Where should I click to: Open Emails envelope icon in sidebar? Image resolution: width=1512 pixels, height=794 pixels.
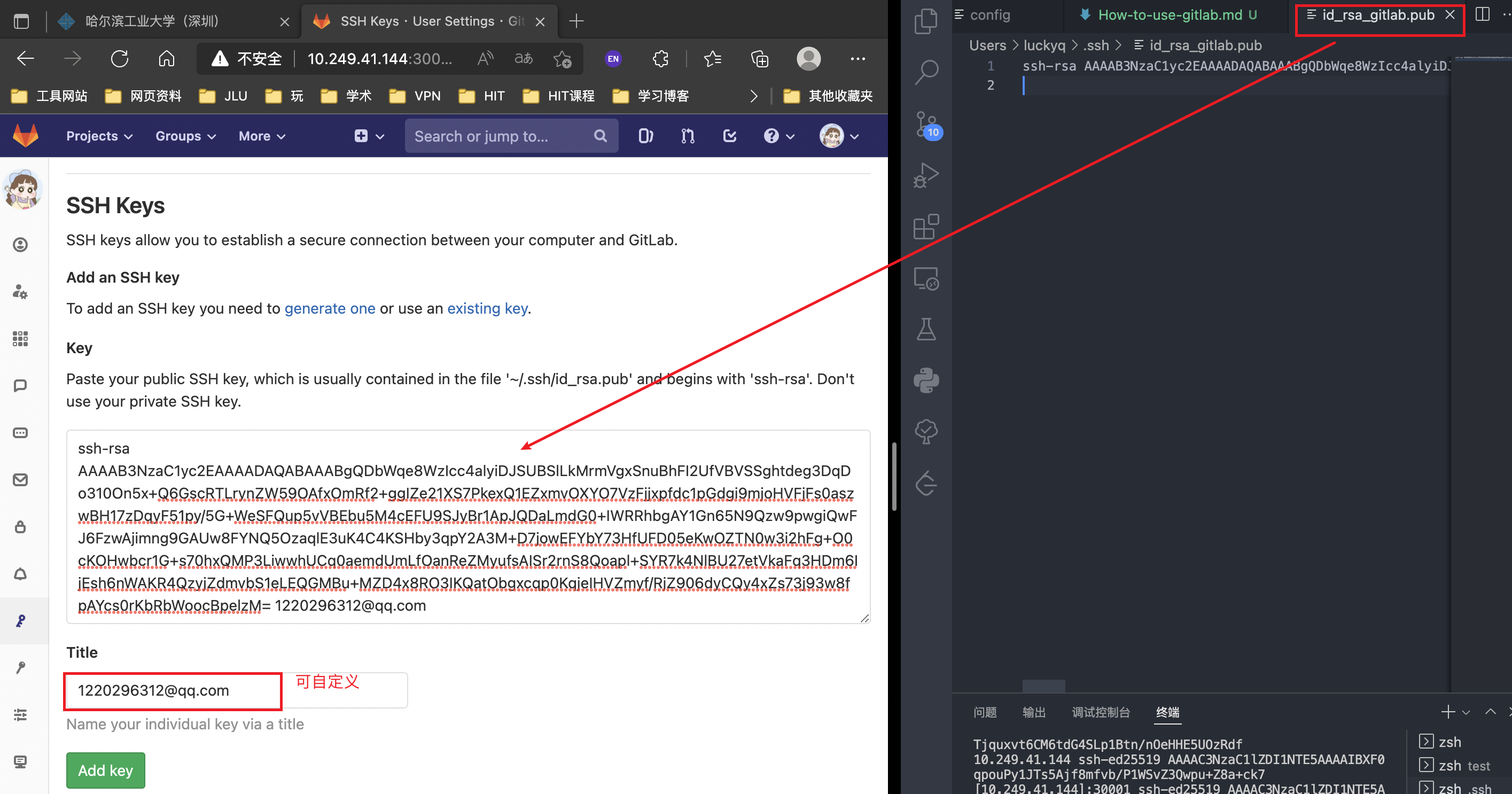tap(20, 479)
